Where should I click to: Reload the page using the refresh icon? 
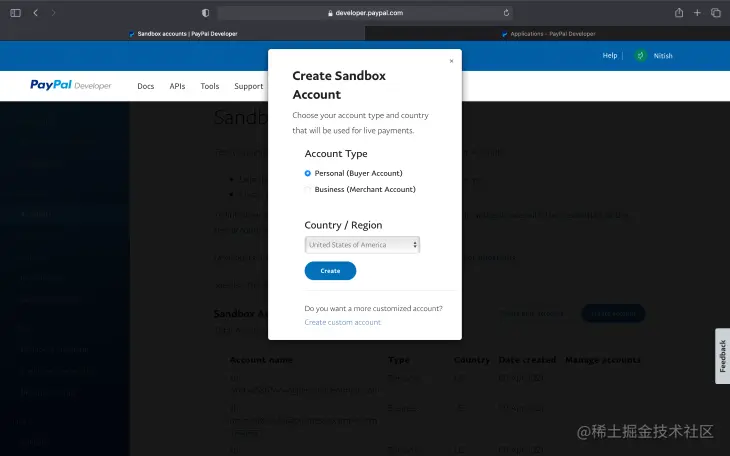click(x=506, y=13)
